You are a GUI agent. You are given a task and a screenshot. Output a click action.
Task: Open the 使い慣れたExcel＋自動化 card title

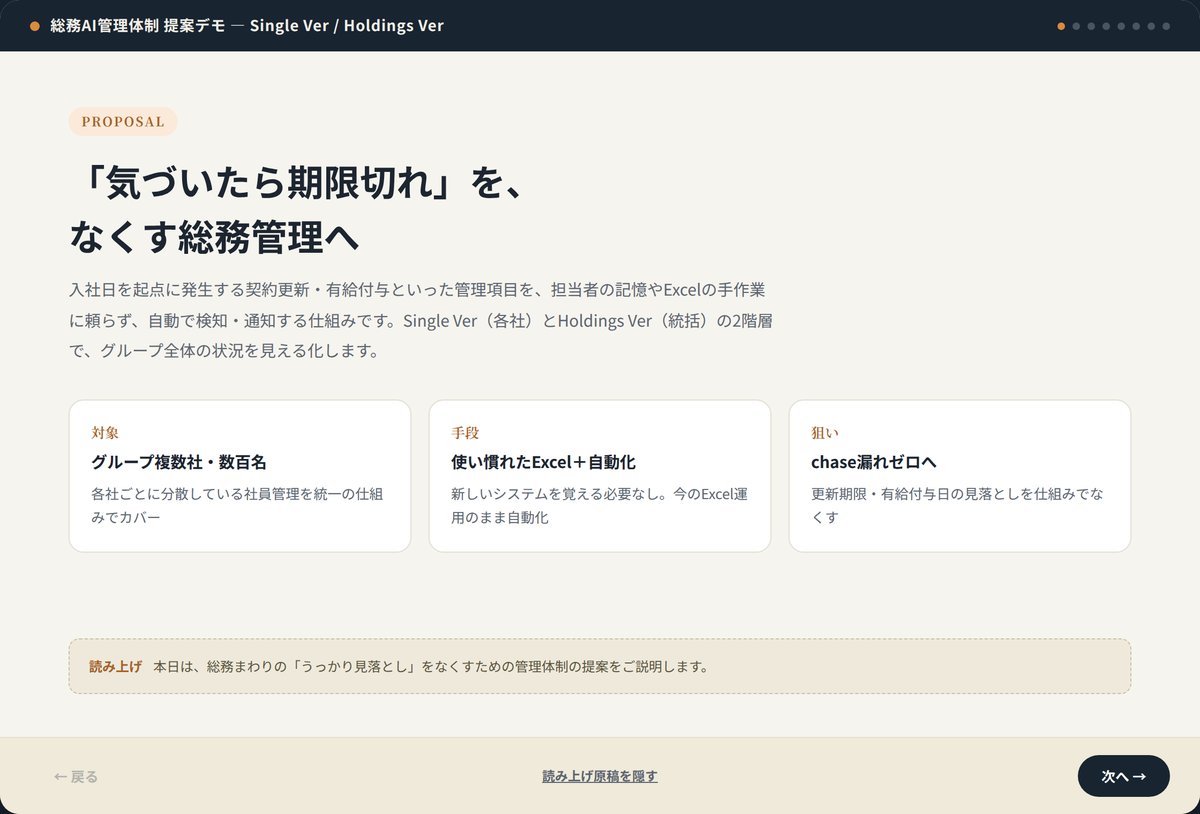click(x=544, y=462)
